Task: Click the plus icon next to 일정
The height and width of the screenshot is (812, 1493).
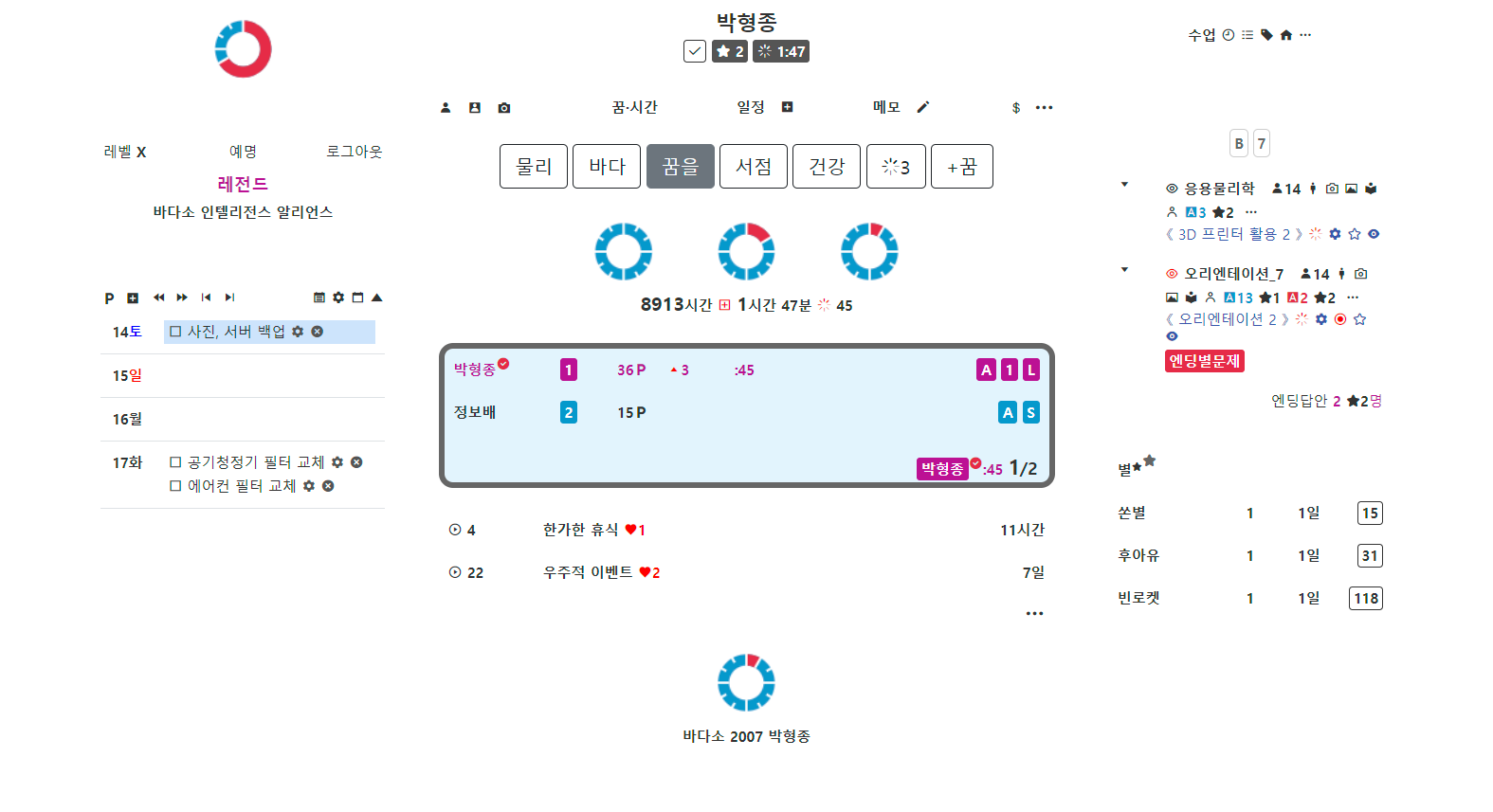Action: 787,107
